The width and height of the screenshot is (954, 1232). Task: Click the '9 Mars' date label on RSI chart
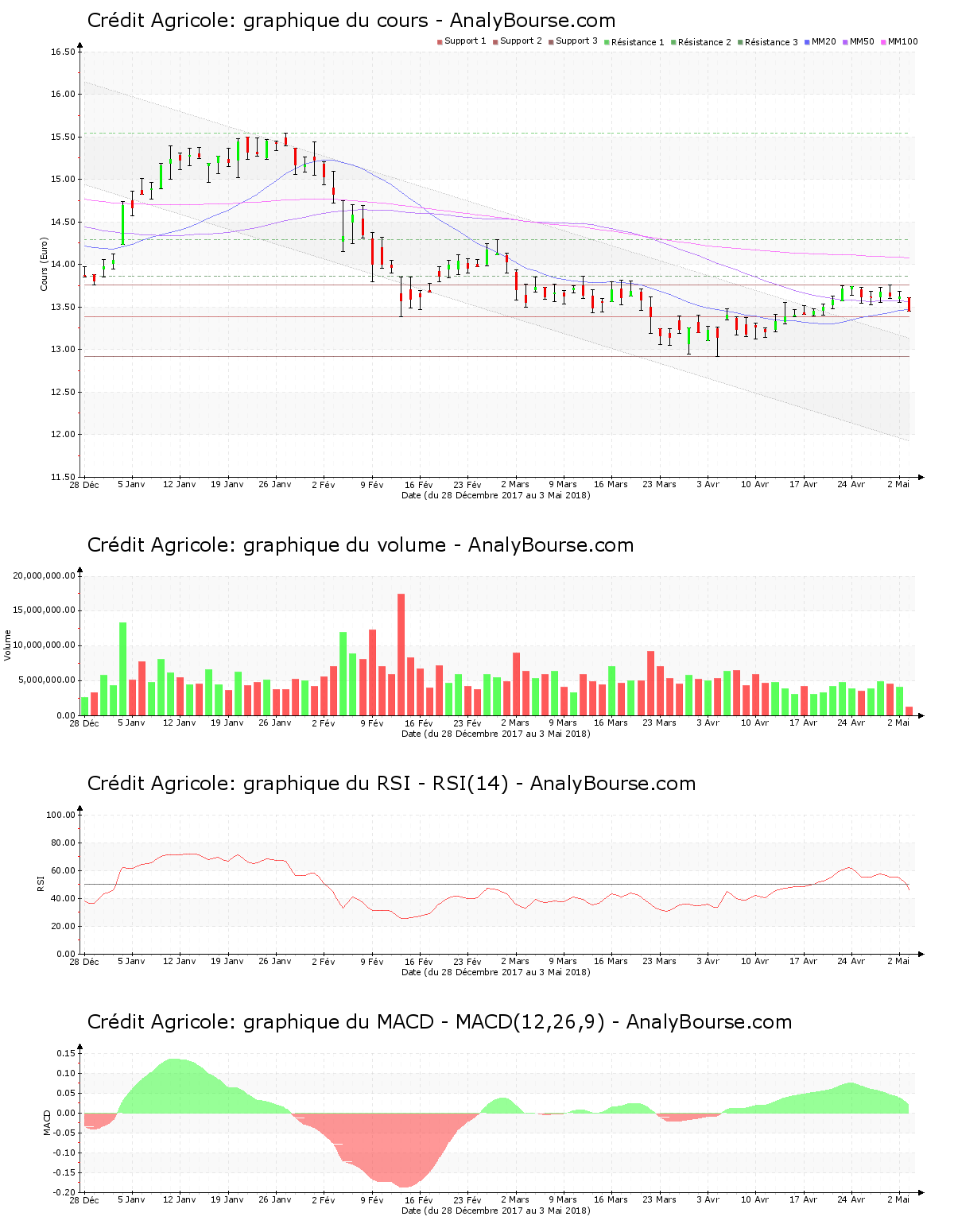point(563,962)
